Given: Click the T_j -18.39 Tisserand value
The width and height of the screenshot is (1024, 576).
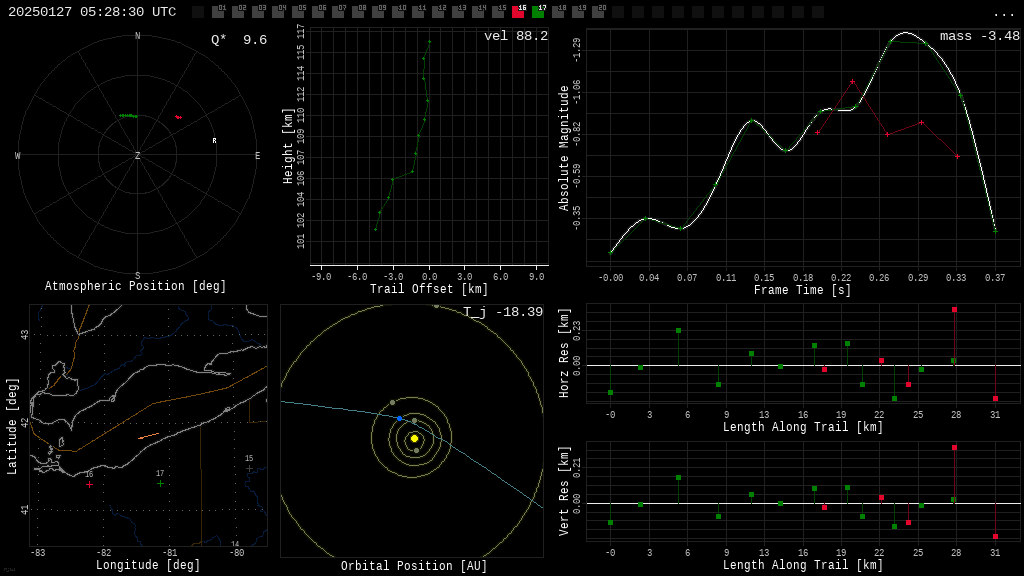Looking at the screenshot, I should [503, 312].
